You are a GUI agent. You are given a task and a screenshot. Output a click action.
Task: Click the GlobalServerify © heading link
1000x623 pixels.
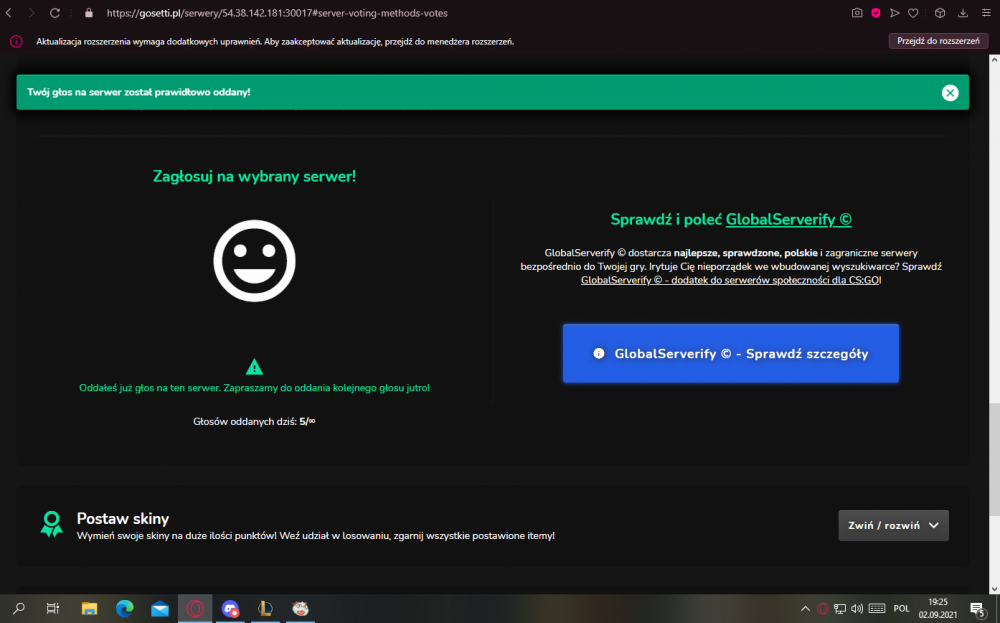(788, 219)
